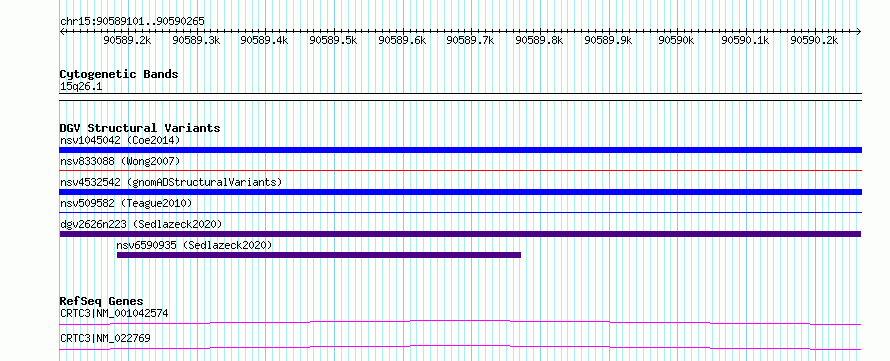Click nsv4532542 (gnomADStructuralVariants) label
Image resolution: width=890 pixels, height=361 pixels.
[x=171, y=182]
